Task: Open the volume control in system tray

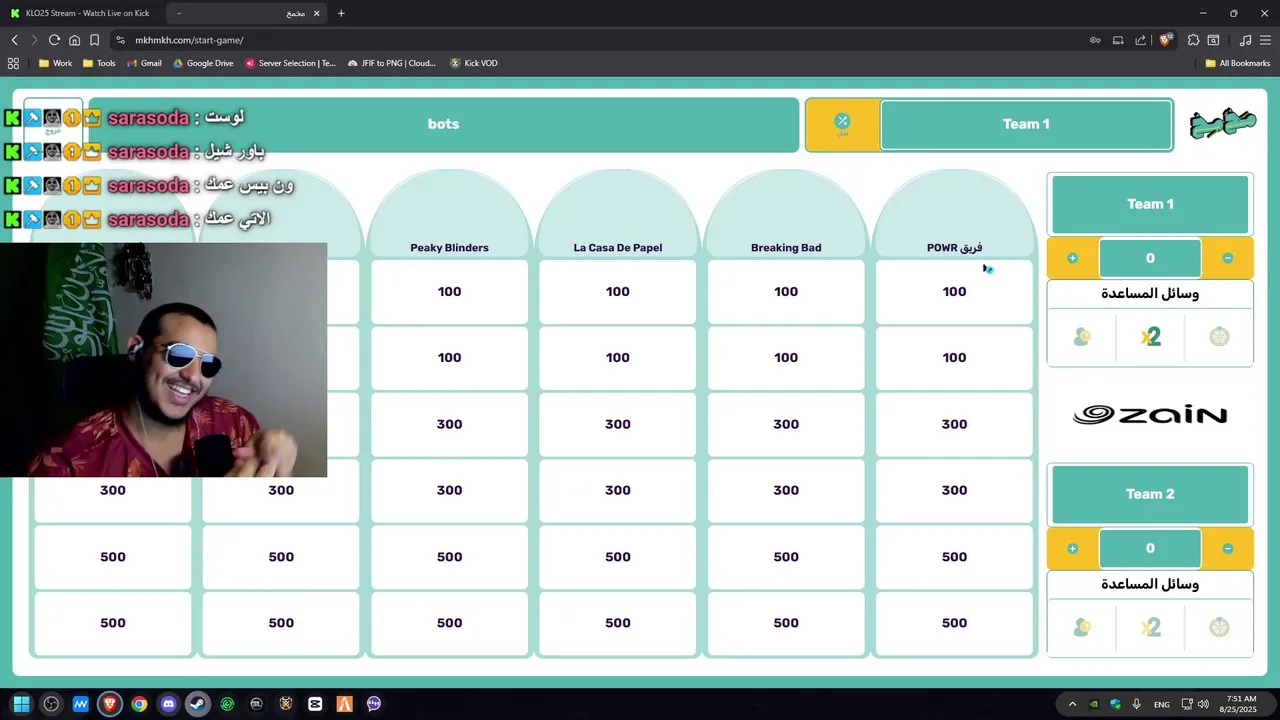Action: 1203,704
